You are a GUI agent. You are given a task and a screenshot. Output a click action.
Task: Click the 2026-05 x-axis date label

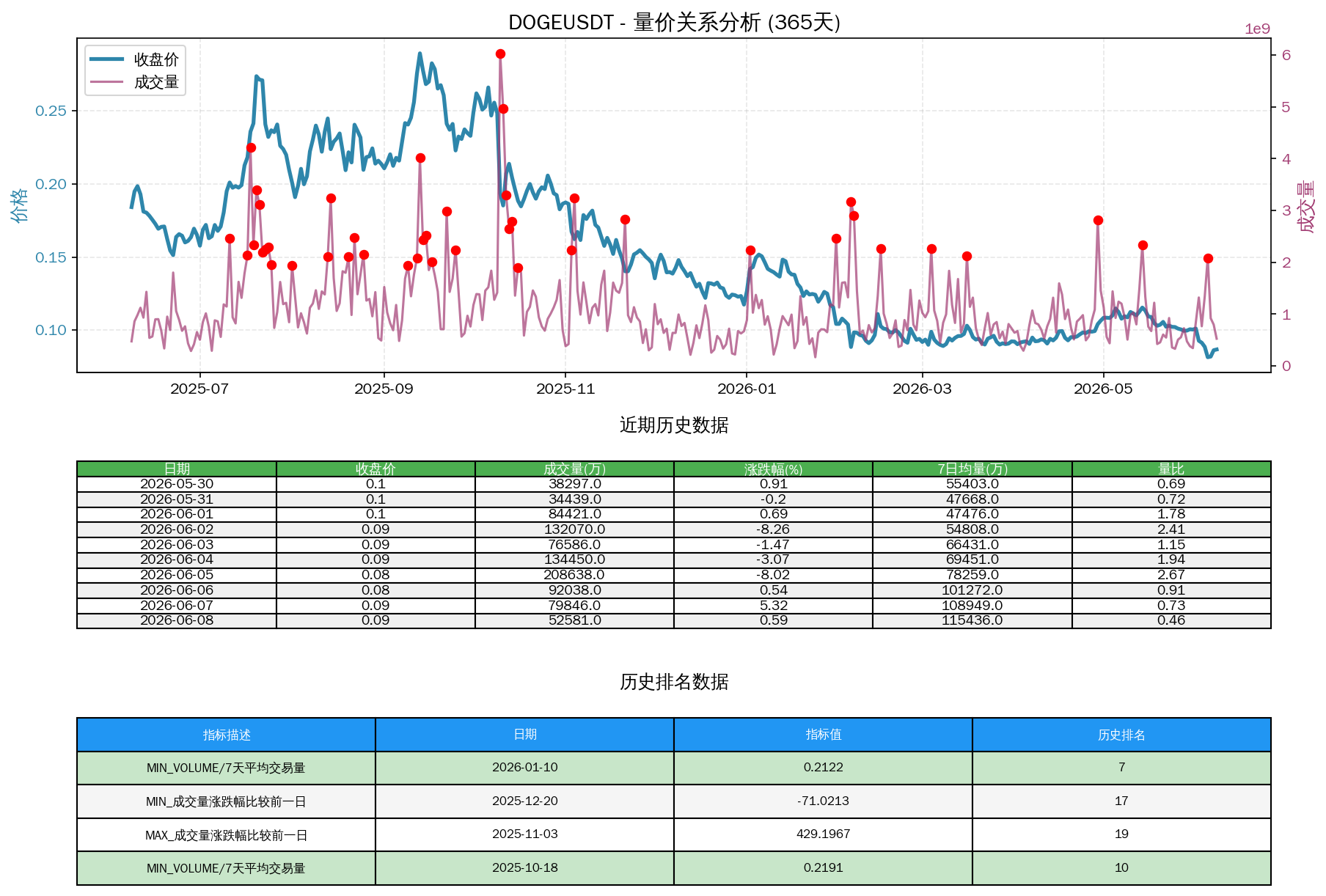[x=1103, y=389]
